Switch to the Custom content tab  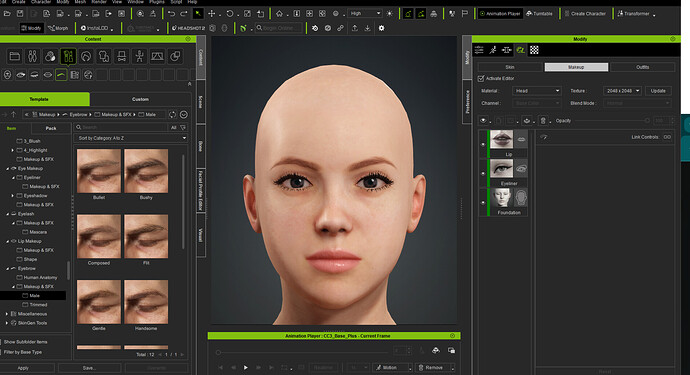[140, 99]
